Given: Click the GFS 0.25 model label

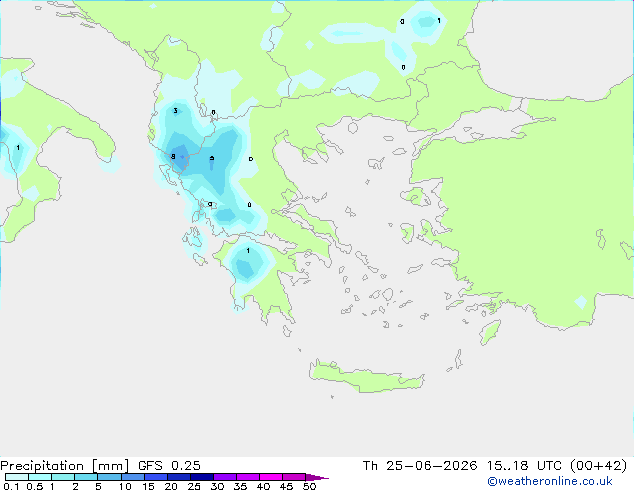Looking at the screenshot, I should tap(169, 466).
